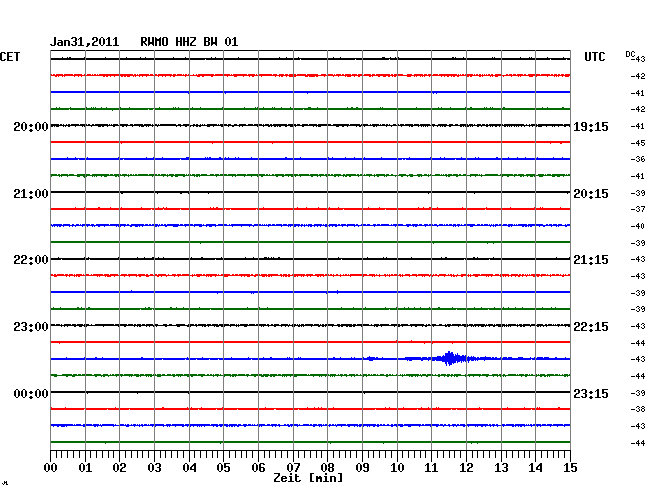
Task: Select the station label RWMO HHZ BW 01
Action: pyautogui.click(x=189, y=42)
